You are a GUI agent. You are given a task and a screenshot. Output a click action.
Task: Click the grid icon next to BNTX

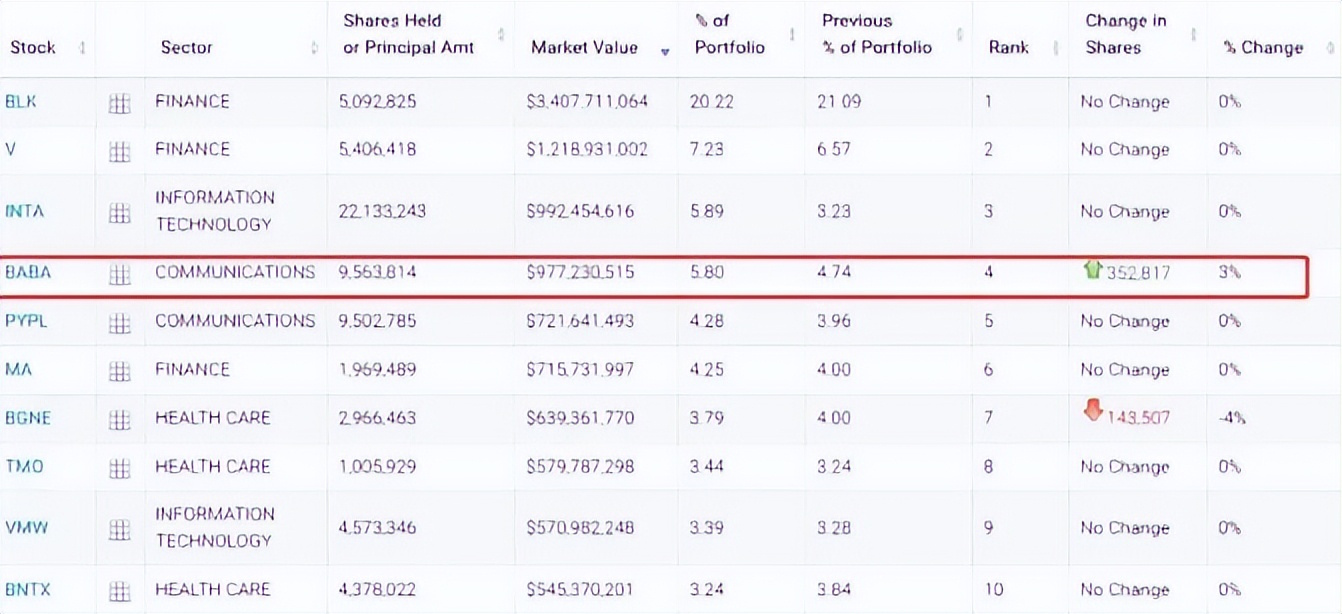point(120,590)
